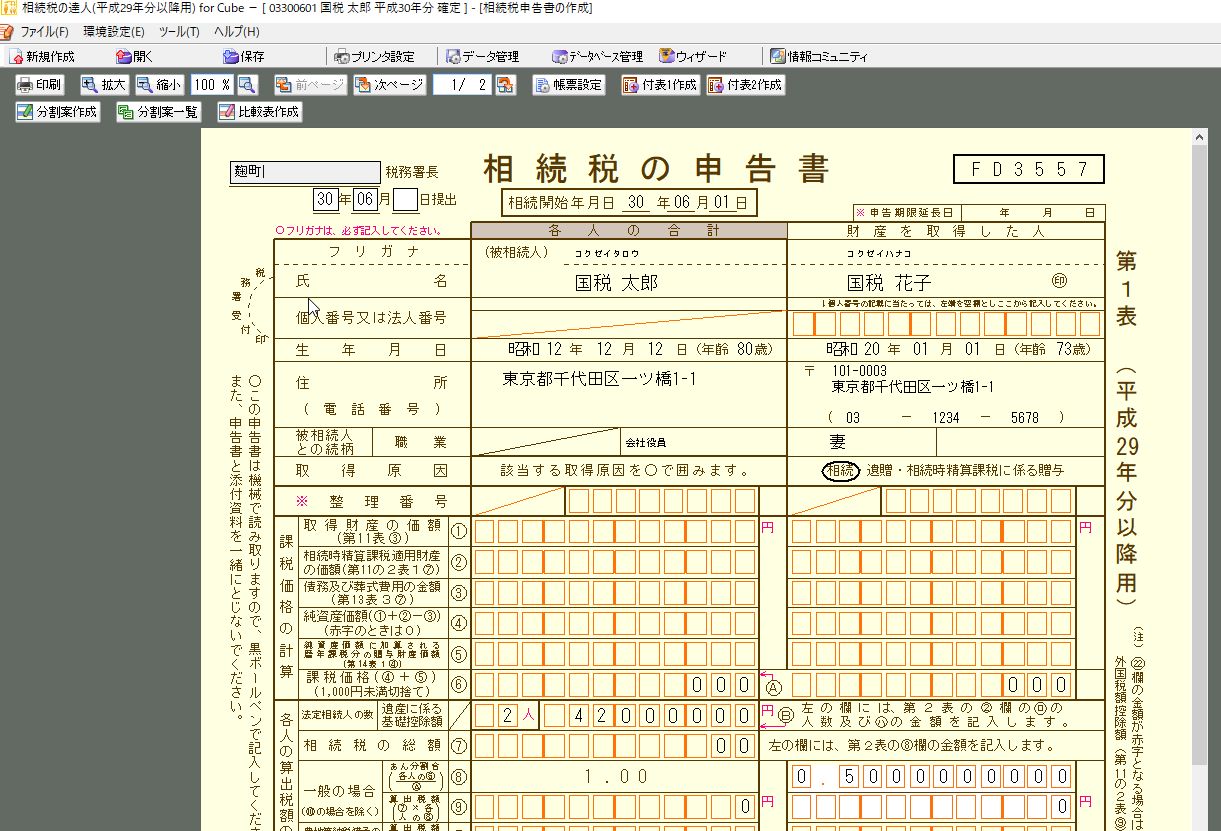This screenshot has width=1221, height=831.
Task: Click the submission year field 30
Action: point(325,199)
